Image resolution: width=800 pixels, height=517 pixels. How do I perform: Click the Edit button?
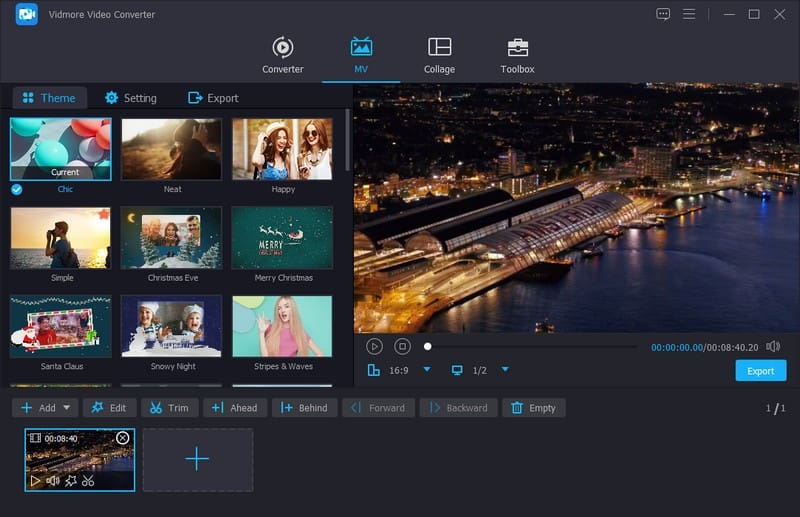pos(109,408)
